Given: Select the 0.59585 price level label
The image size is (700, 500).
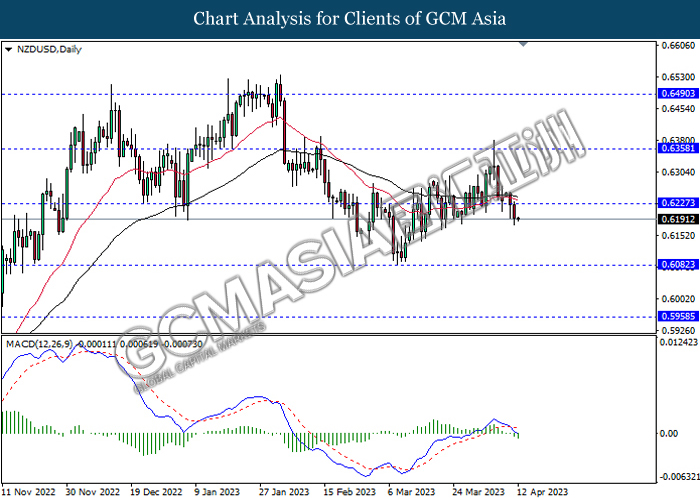Looking at the screenshot, I should (x=678, y=317).
